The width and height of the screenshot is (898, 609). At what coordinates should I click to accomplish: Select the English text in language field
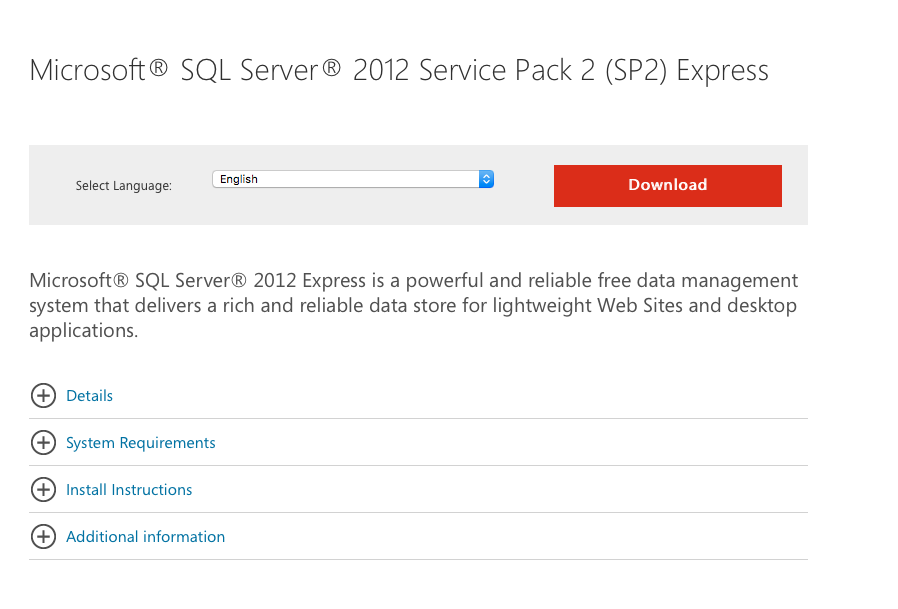(239, 179)
